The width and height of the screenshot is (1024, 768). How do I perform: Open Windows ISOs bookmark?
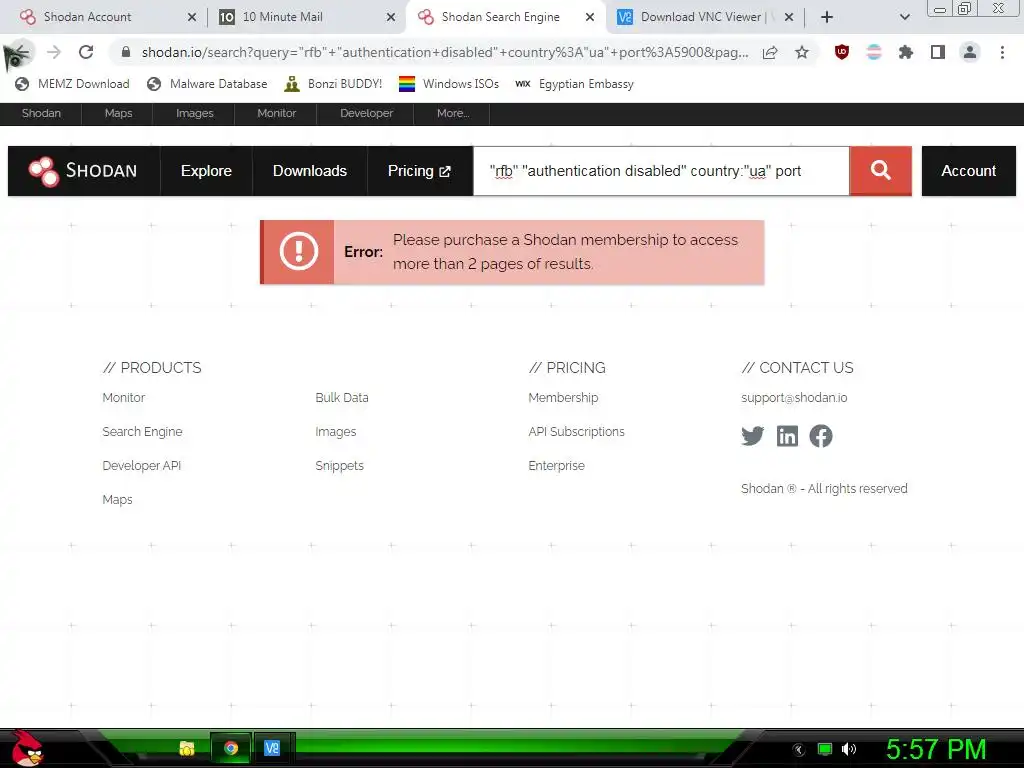pos(449,84)
